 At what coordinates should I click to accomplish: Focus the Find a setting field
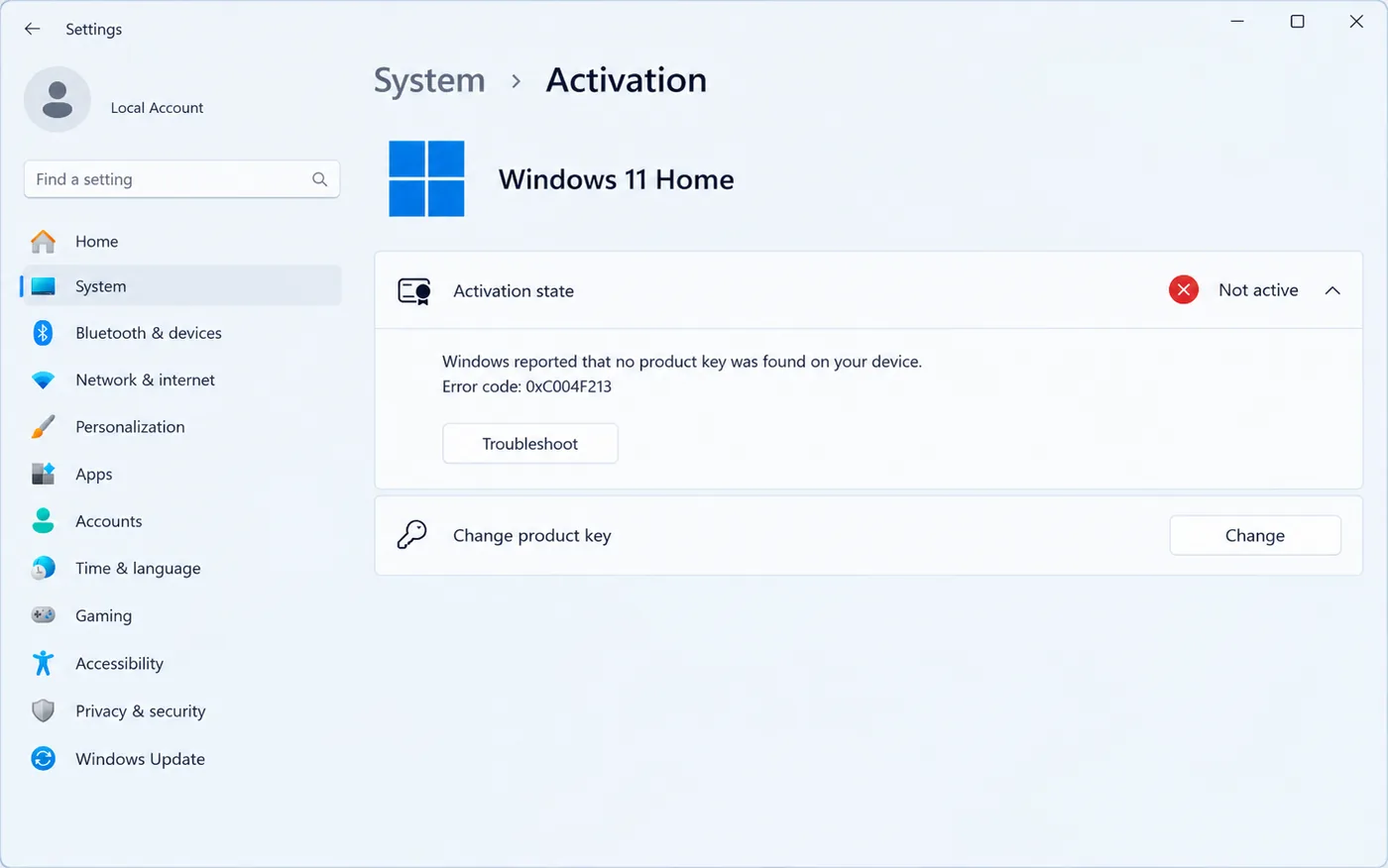pos(181,179)
